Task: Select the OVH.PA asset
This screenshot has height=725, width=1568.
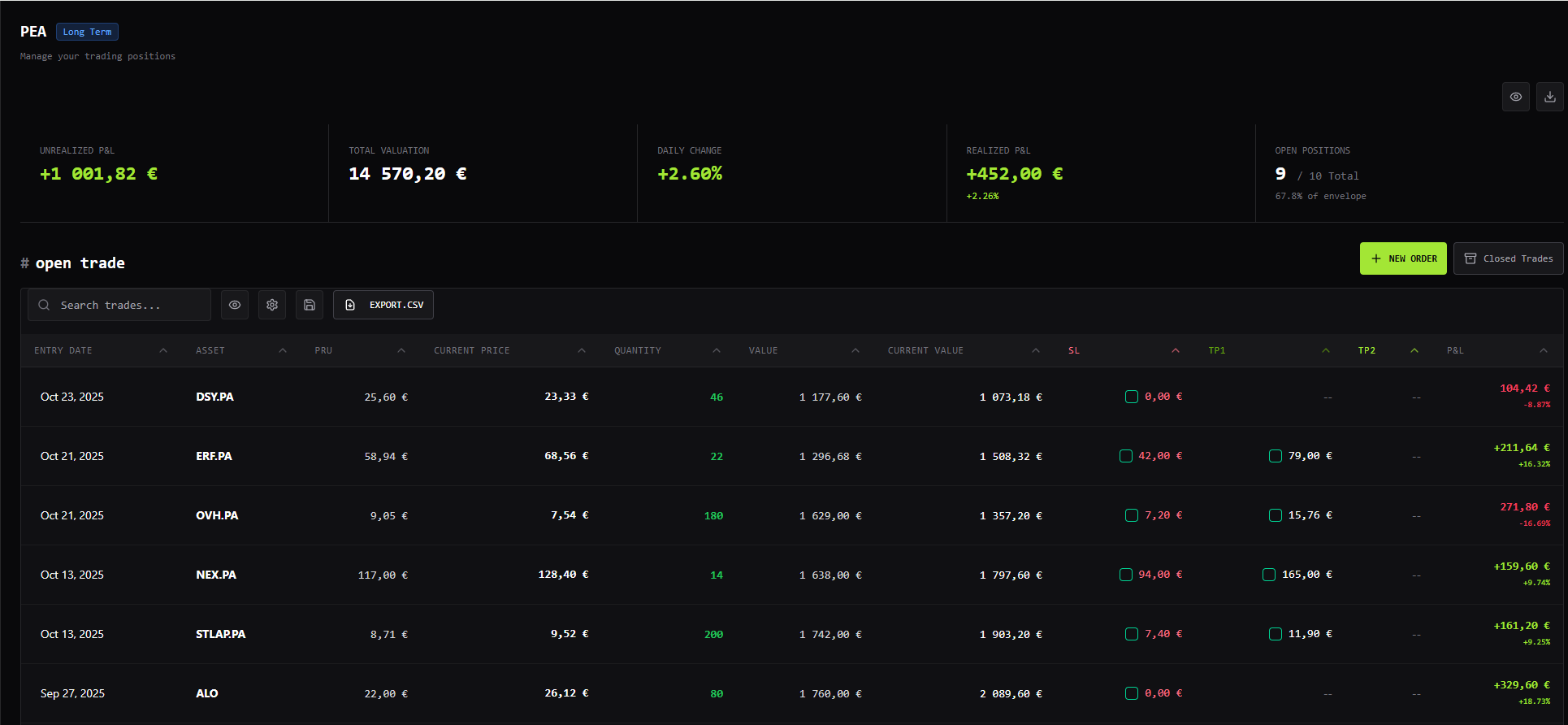Action: click(217, 515)
